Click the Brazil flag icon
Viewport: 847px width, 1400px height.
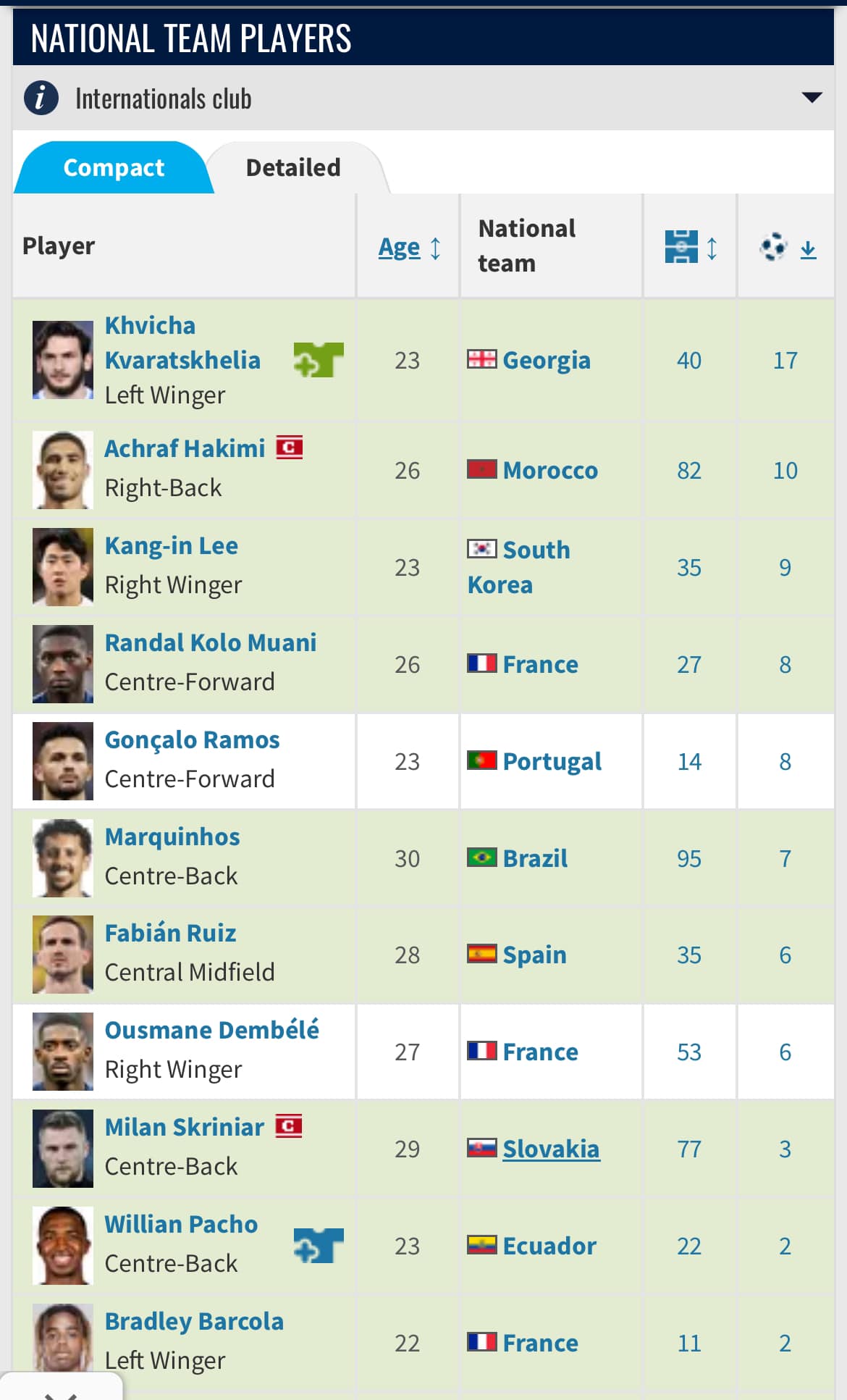click(x=481, y=858)
